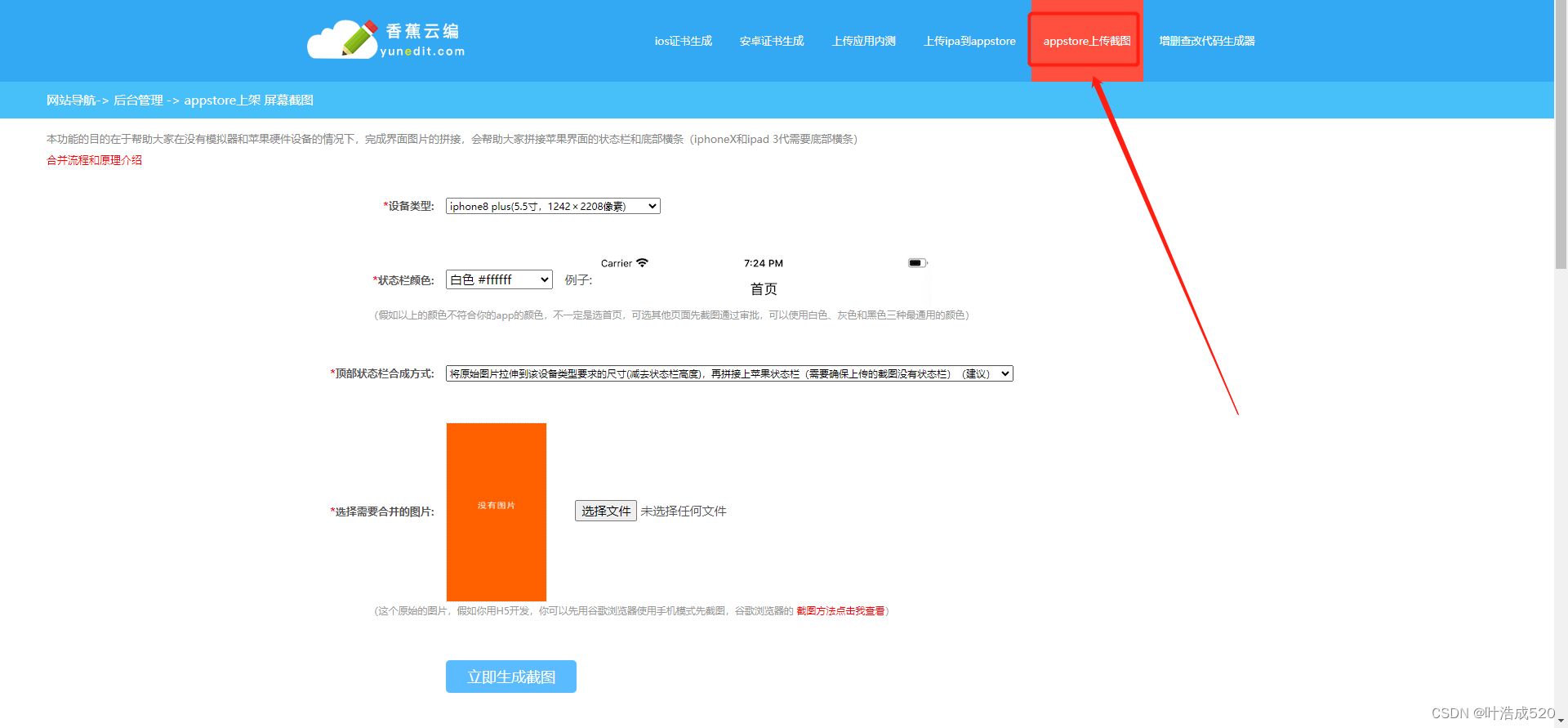This screenshot has width=1568, height=728.
Task: Open the ios证书生成 menu item
Action: 684,41
